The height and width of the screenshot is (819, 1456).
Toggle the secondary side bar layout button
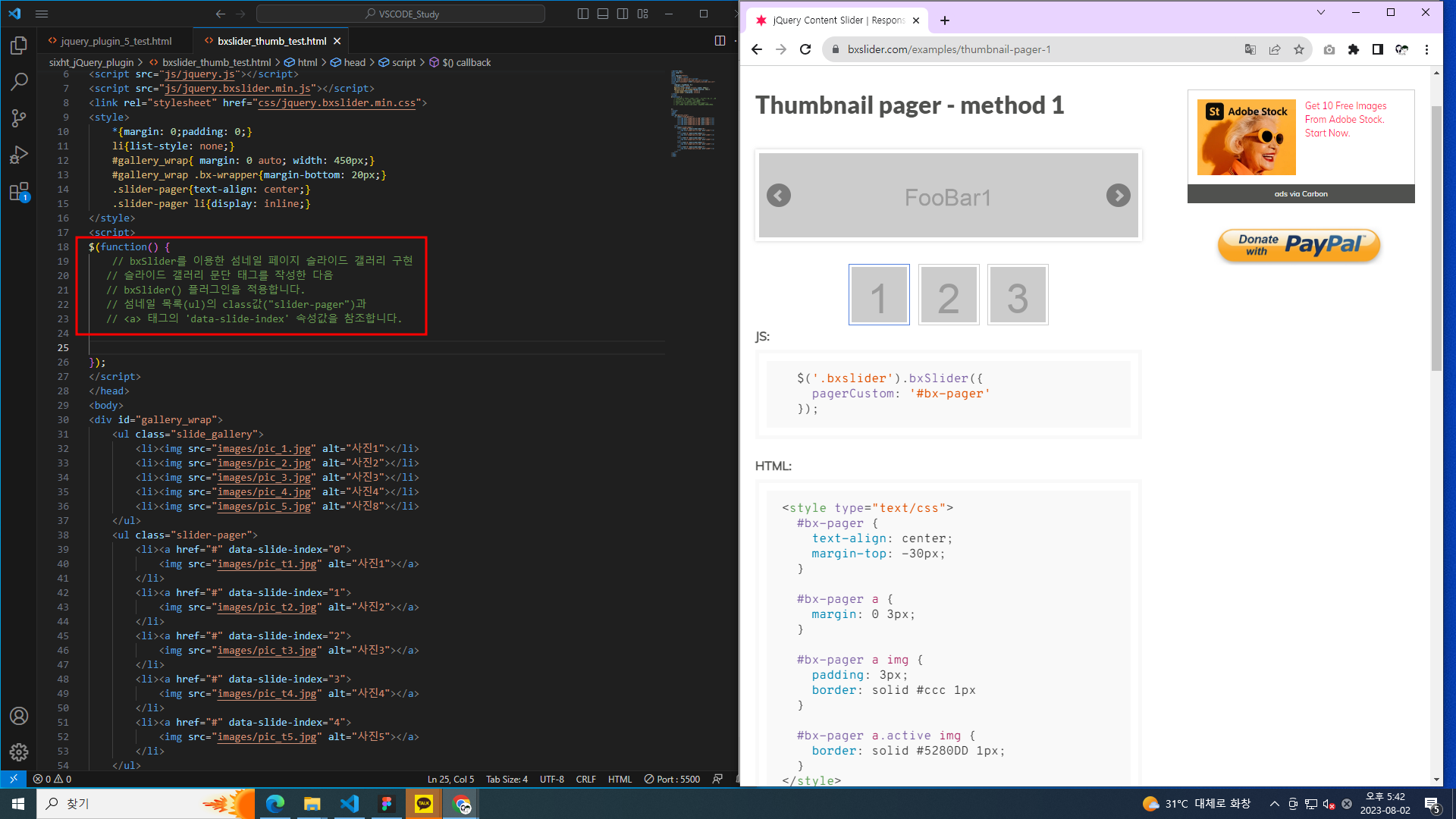click(623, 14)
